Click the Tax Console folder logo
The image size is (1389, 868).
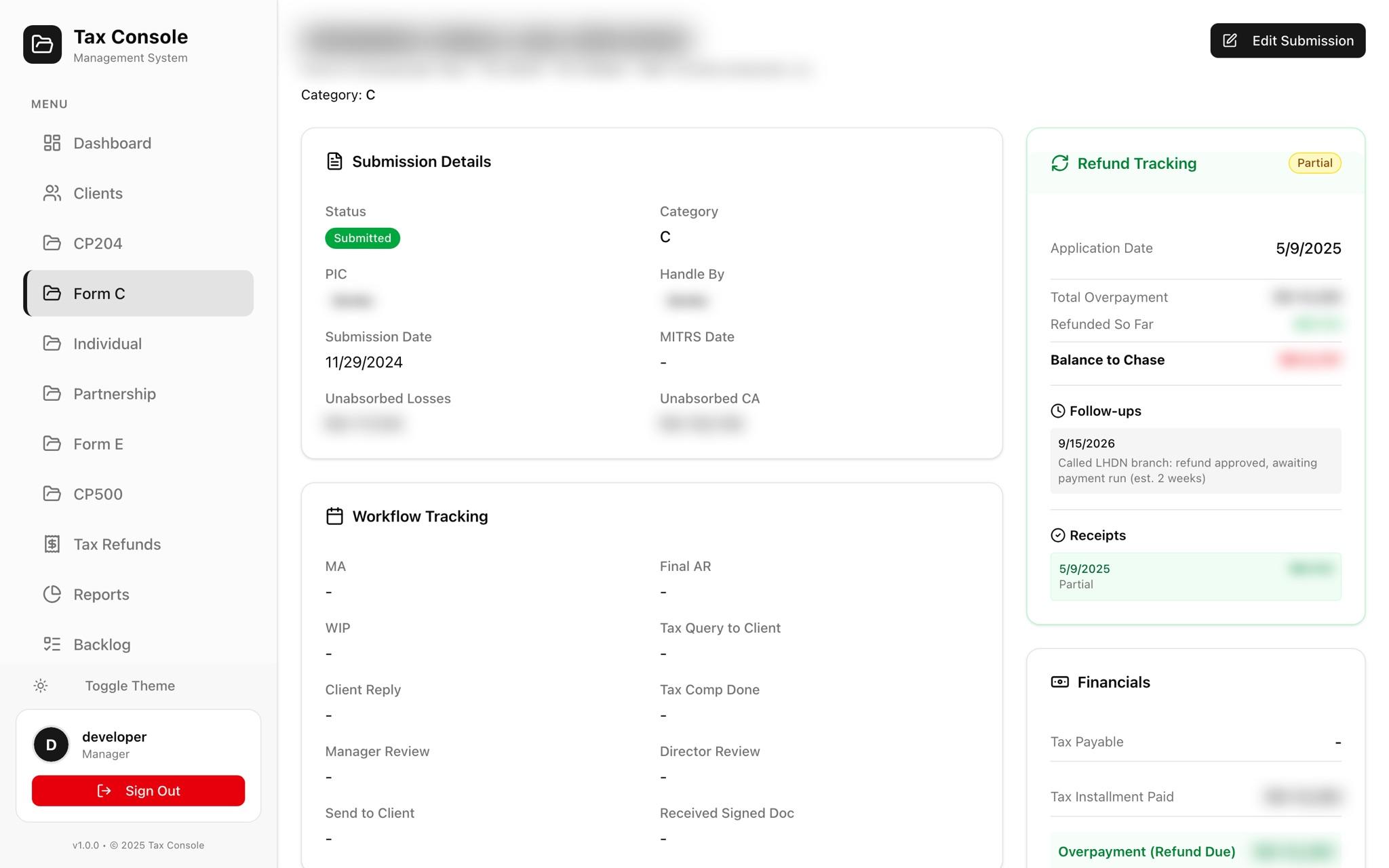[x=42, y=45]
